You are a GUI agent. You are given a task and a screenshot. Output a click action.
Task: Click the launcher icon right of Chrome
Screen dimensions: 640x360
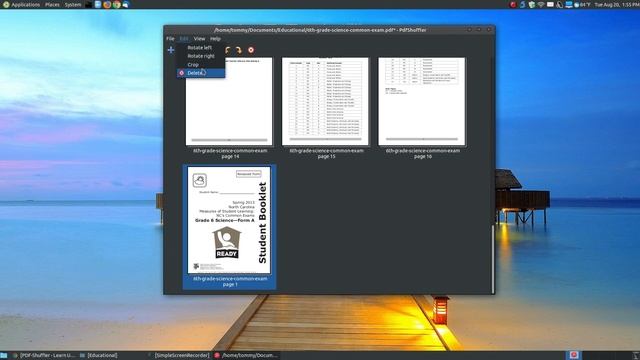[x=126, y=4]
